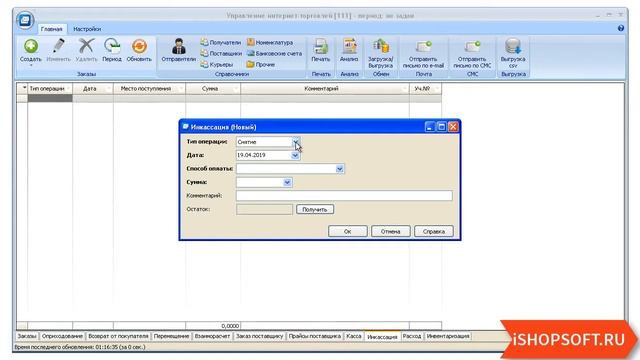640x360 pixels.
Task: Expand the Способ оплаты dropdown
Action: click(340, 169)
